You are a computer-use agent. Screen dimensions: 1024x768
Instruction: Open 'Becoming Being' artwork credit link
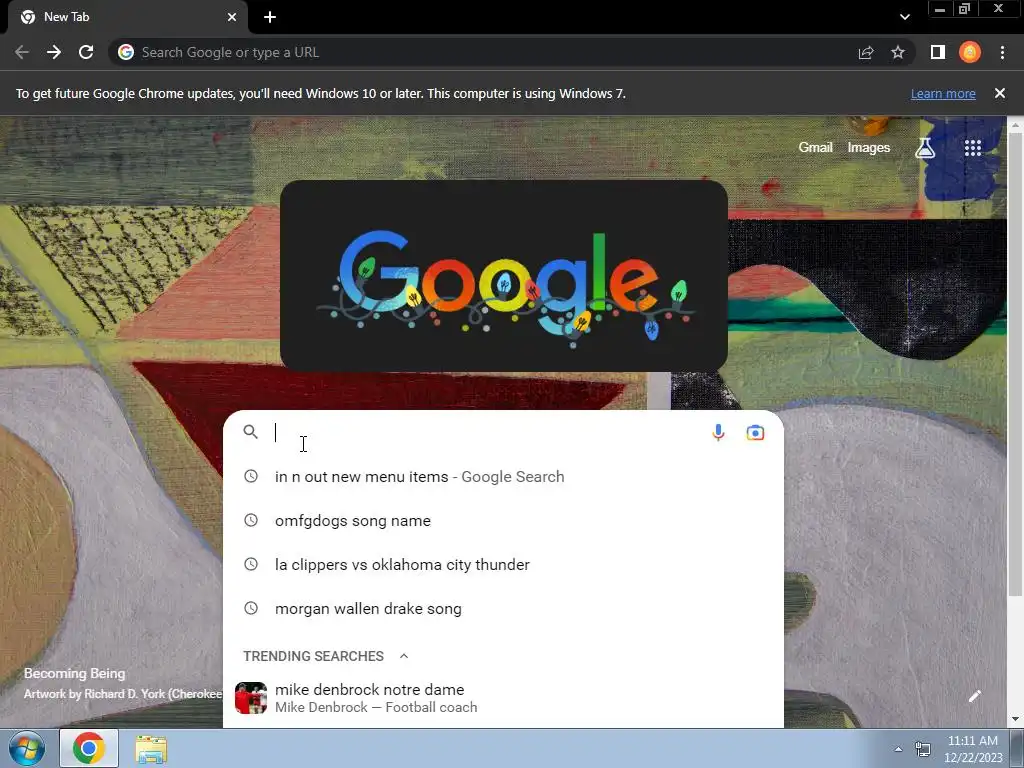pos(123,684)
